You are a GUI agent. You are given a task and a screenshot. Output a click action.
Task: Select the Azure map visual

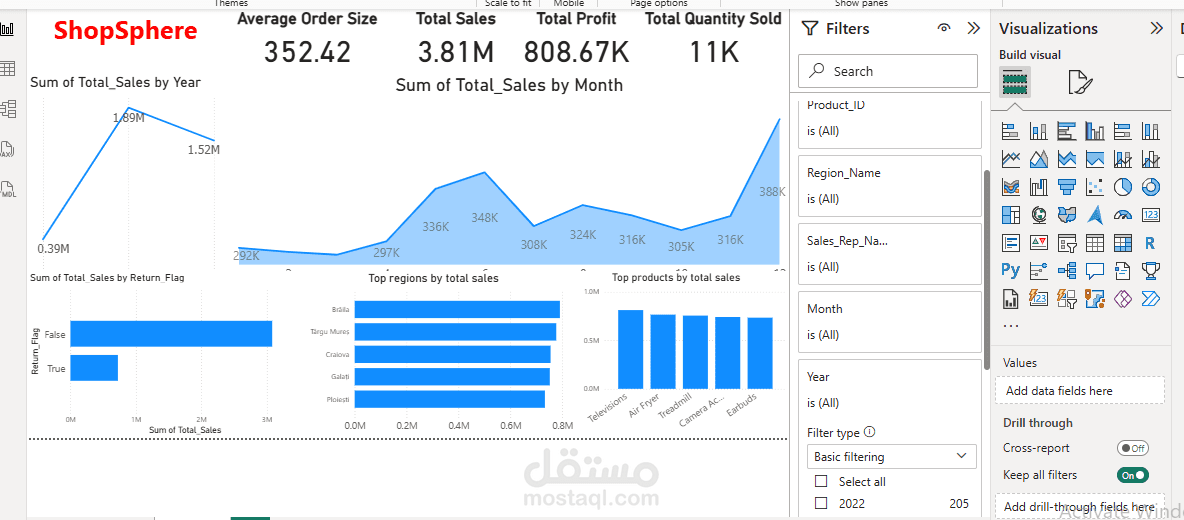tap(1095, 215)
